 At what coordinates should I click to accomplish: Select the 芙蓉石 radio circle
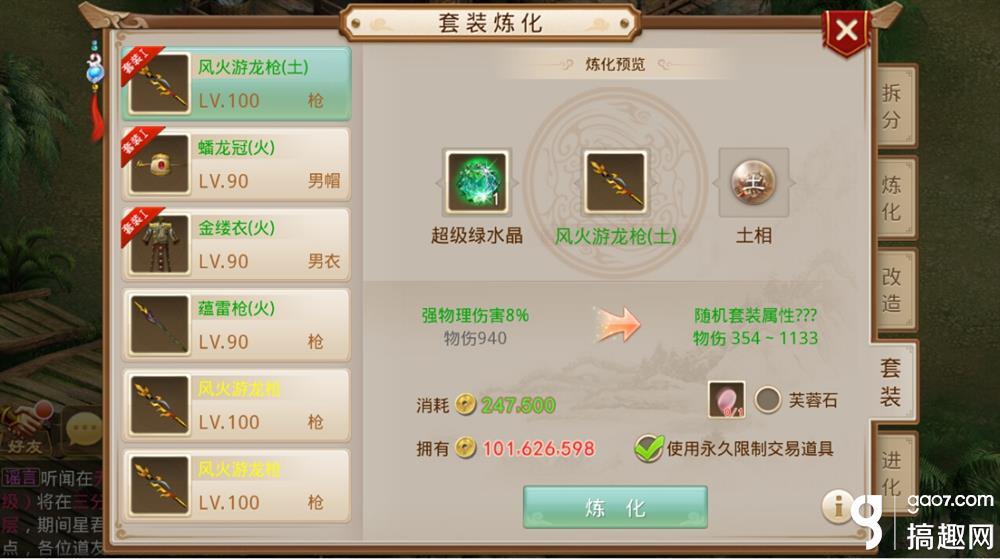768,400
